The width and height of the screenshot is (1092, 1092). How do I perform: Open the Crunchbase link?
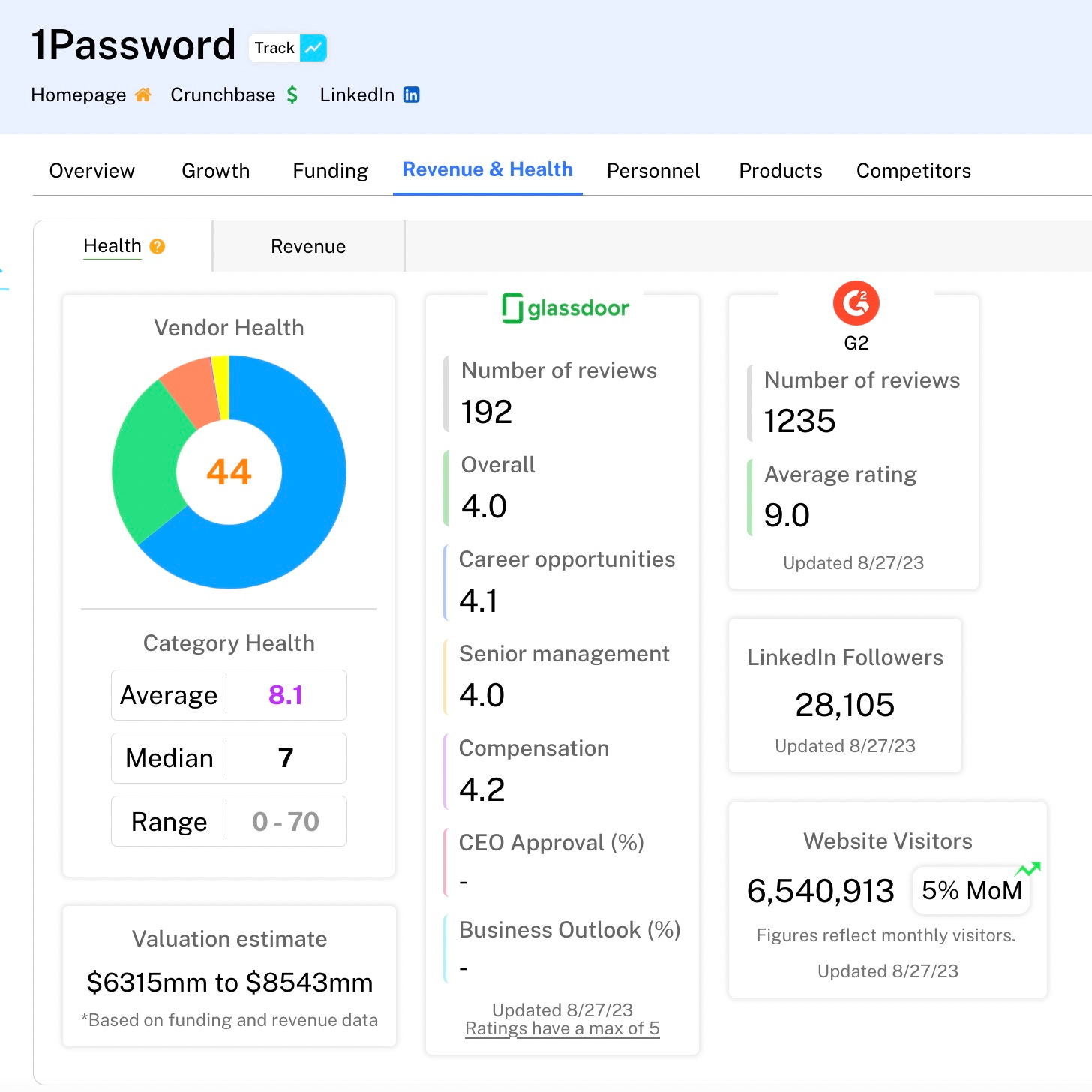(x=223, y=94)
